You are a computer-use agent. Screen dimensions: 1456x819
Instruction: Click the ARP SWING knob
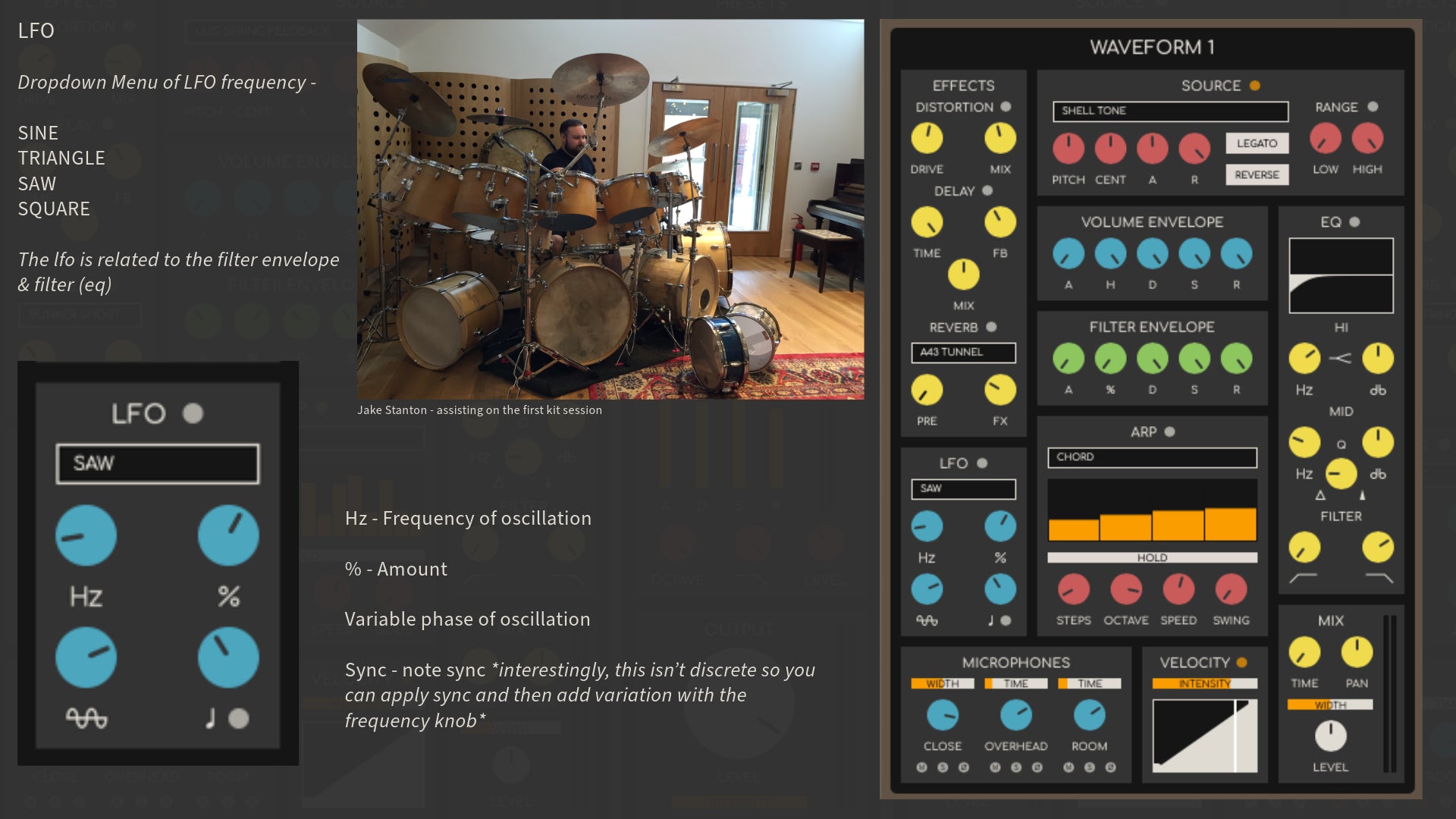pyautogui.click(x=1231, y=589)
